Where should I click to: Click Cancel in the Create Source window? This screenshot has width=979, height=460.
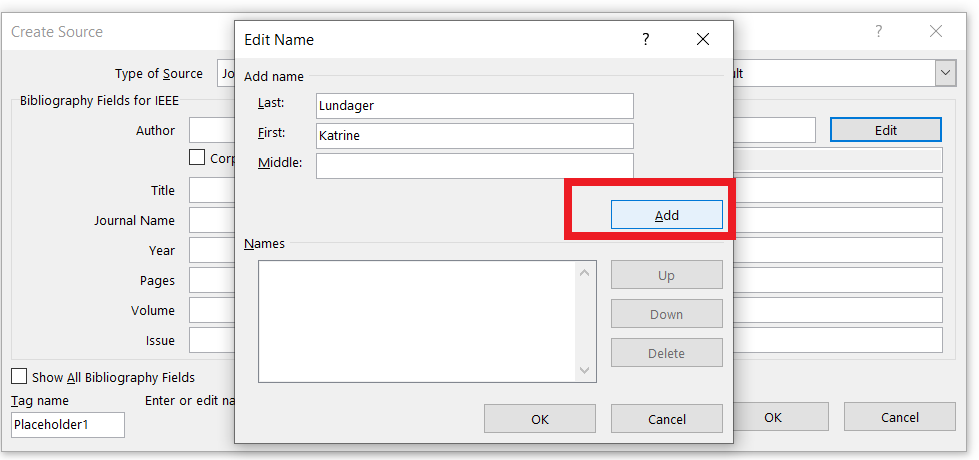[x=900, y=417]
